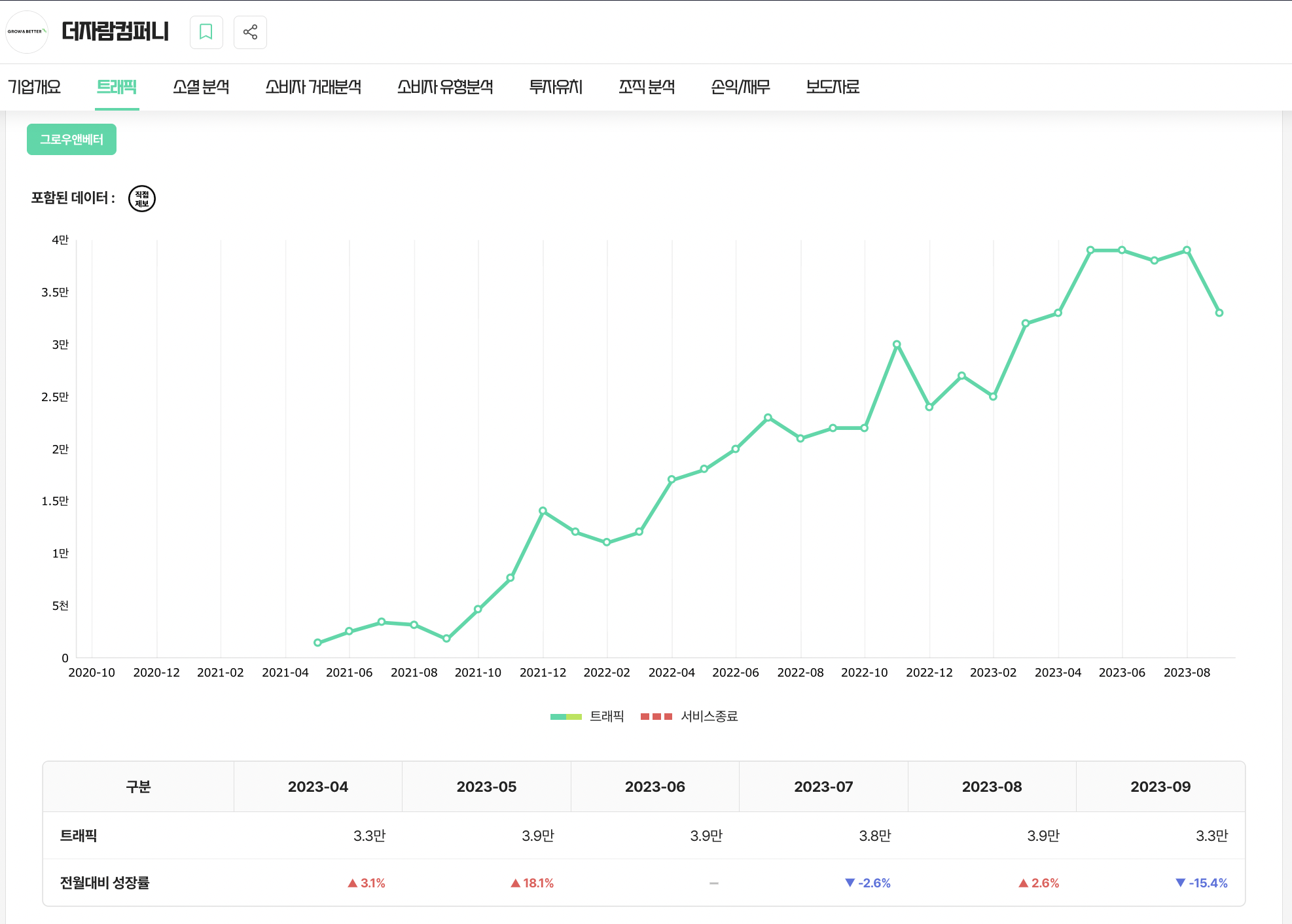Click the last data point on the chart line

point(1219,313)
